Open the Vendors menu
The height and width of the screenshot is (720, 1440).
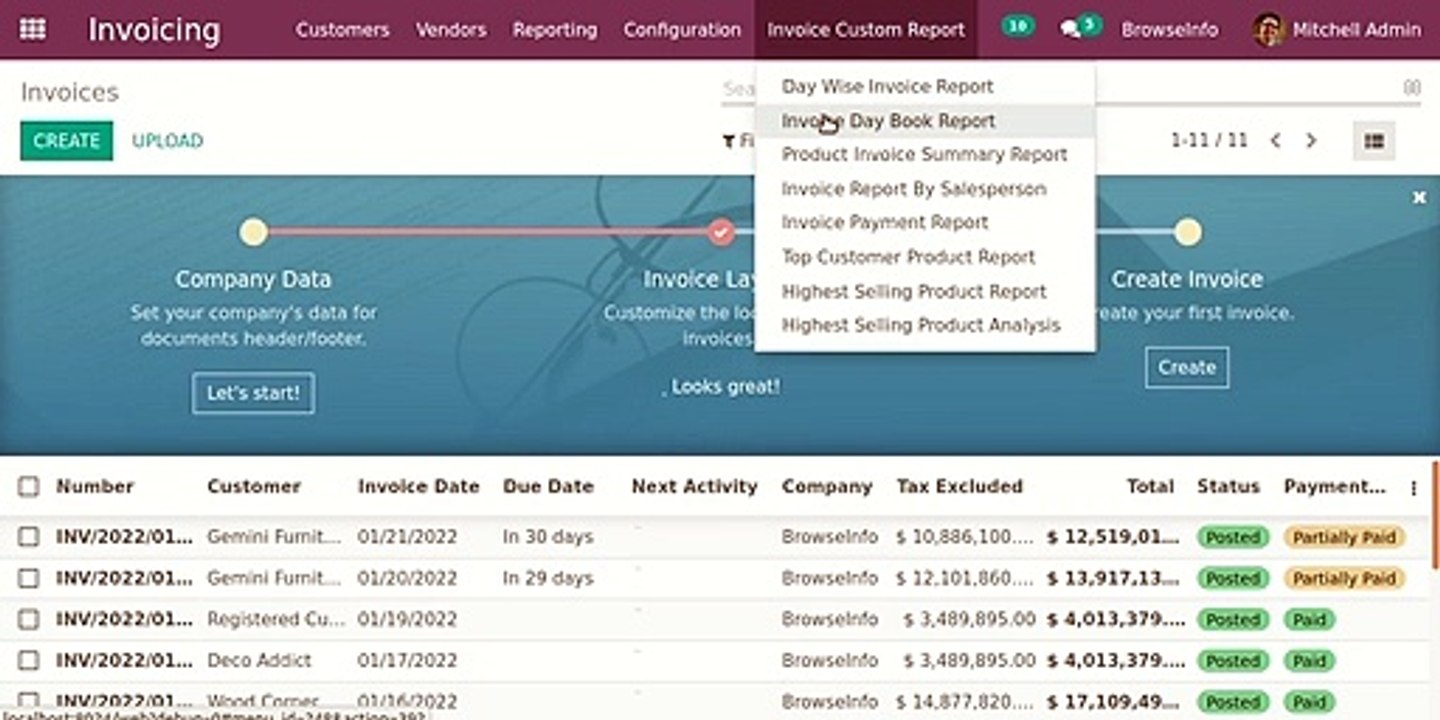coord(451,30)
